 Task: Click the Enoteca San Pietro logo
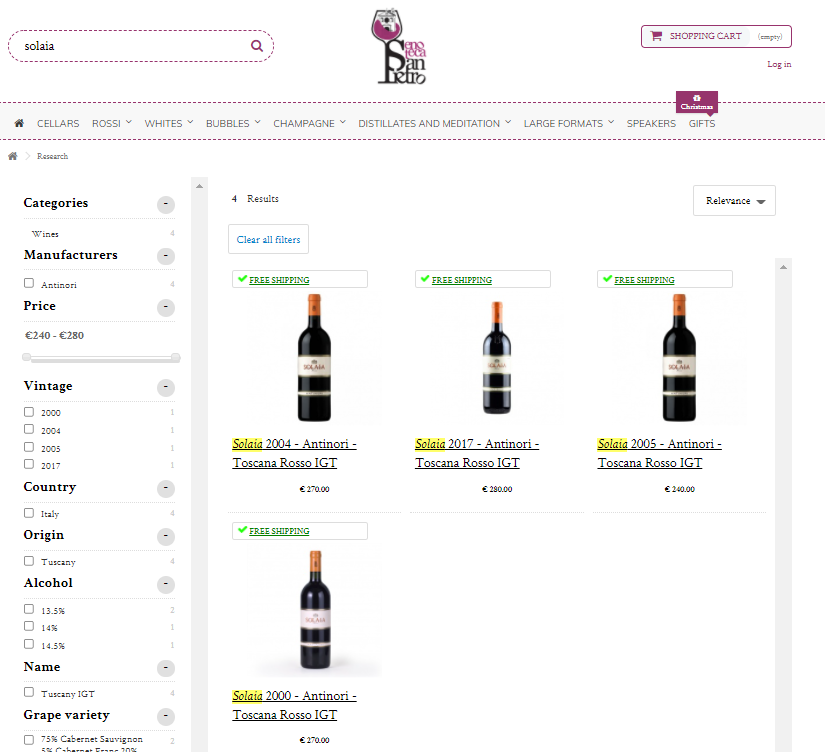[399, 46]
